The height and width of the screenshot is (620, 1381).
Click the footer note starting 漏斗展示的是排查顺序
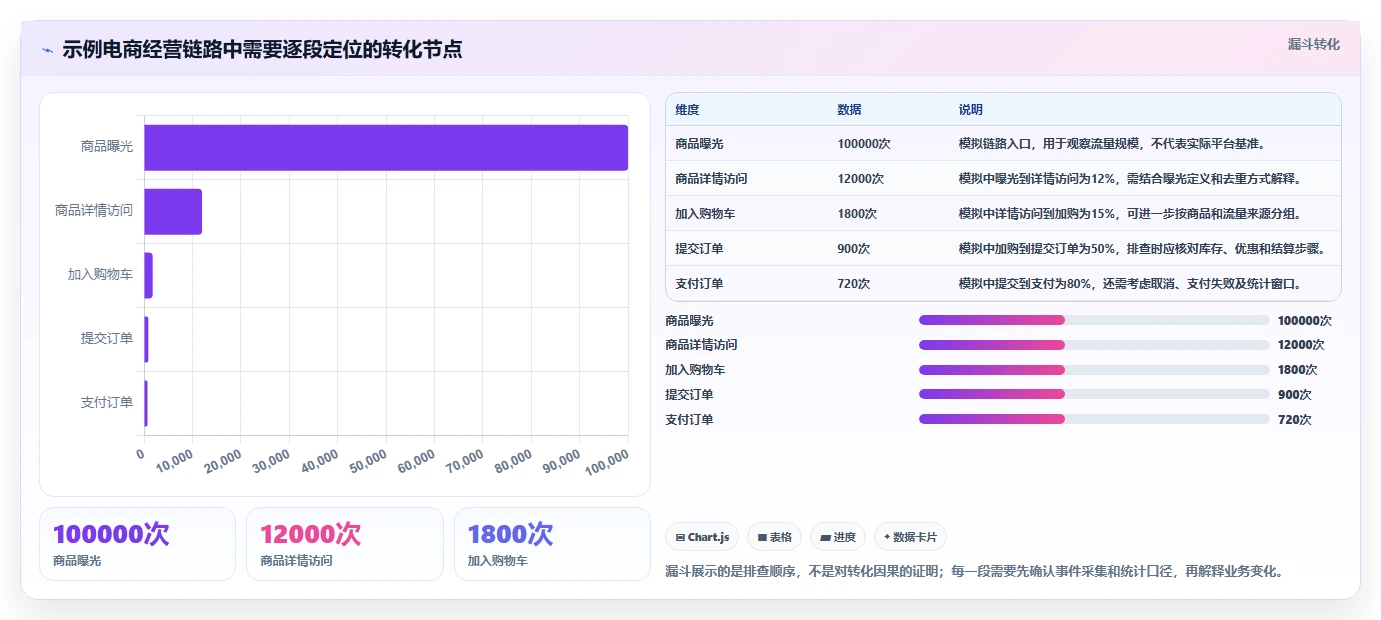click(x=974, y=571)
